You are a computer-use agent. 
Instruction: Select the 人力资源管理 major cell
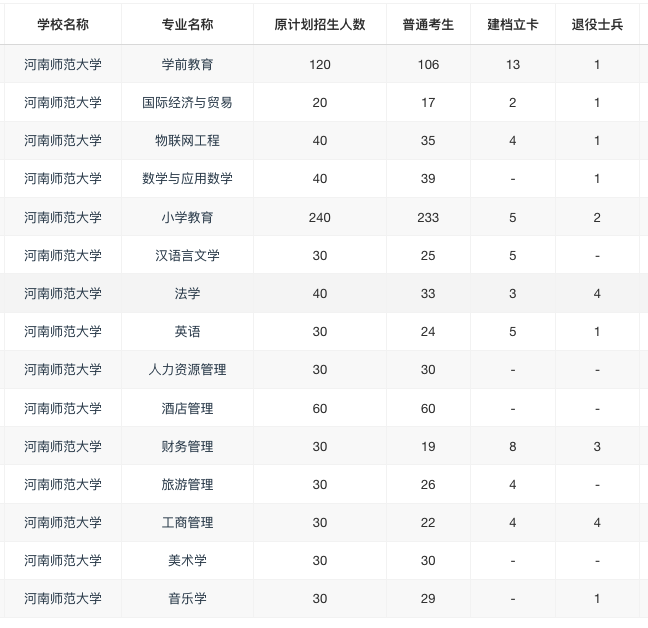(187, 369)
